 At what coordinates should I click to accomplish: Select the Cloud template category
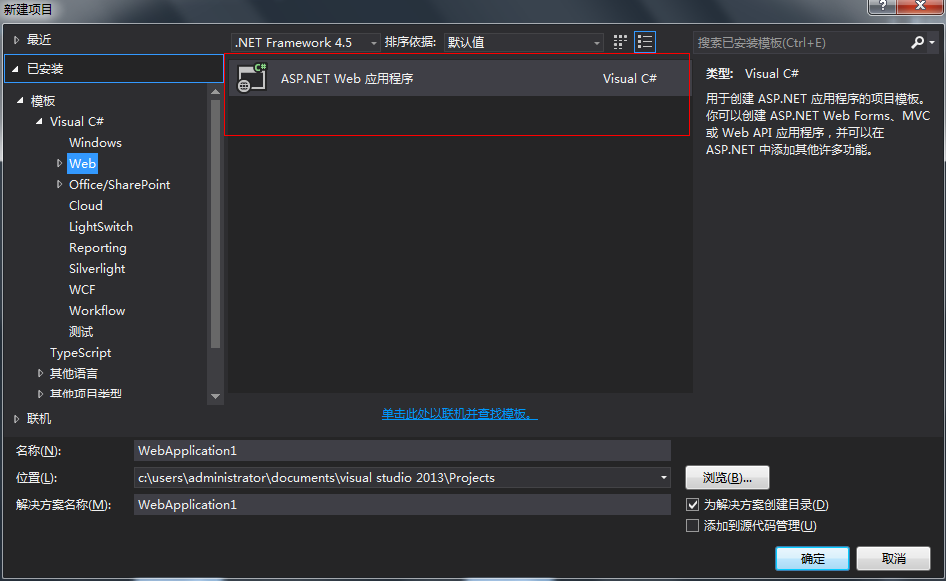86,206
